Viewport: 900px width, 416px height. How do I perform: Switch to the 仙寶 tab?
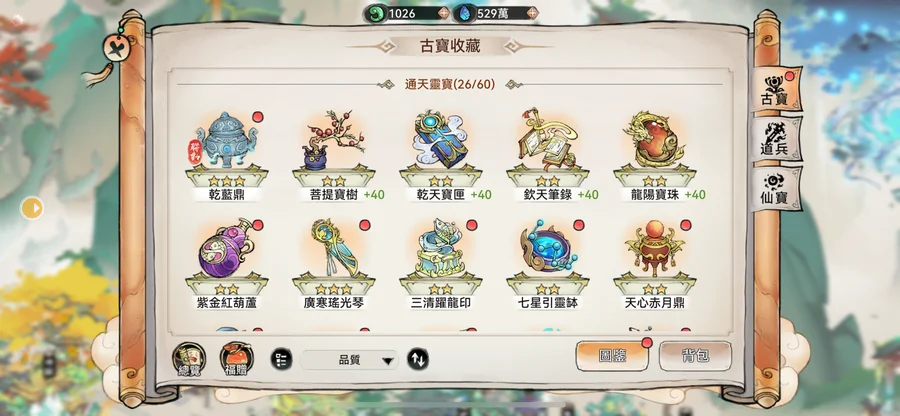pos(775,188)
